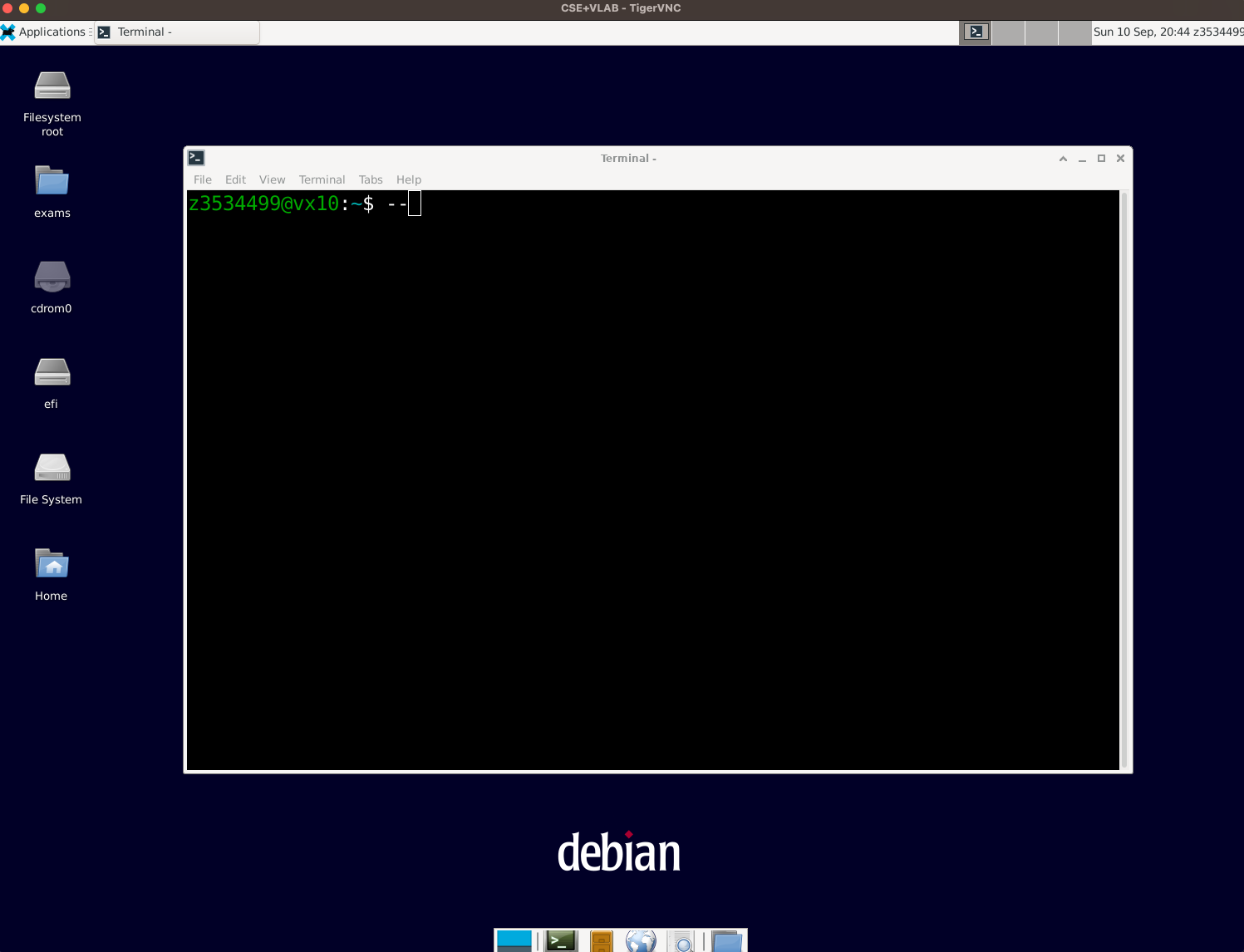The height and width of the screenshot is (952, 1244).
Task: Open the terminal's File menu
Action: 202,179
